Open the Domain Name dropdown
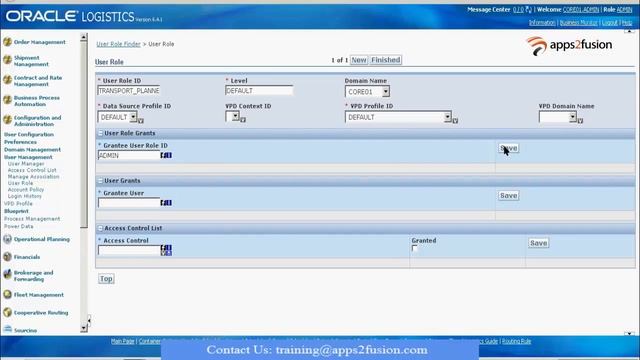The image size is (640, 360). click(385, 91)
